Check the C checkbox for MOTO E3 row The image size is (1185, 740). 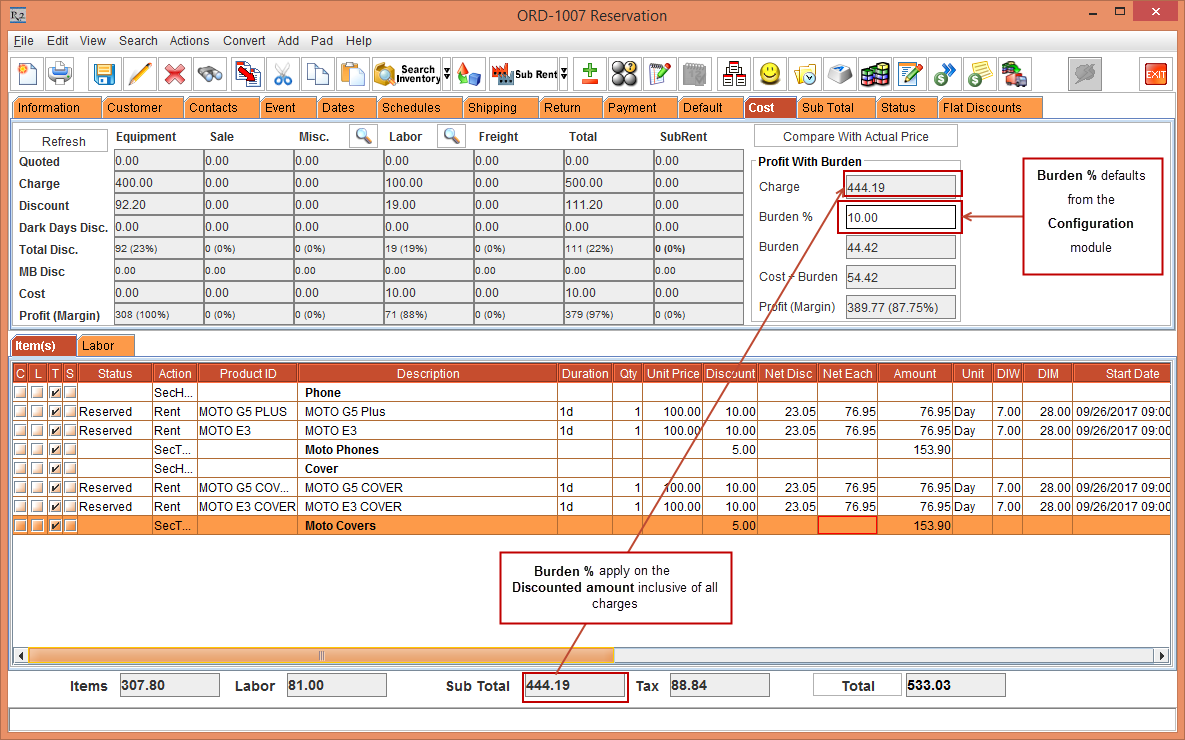pos(20,431)
